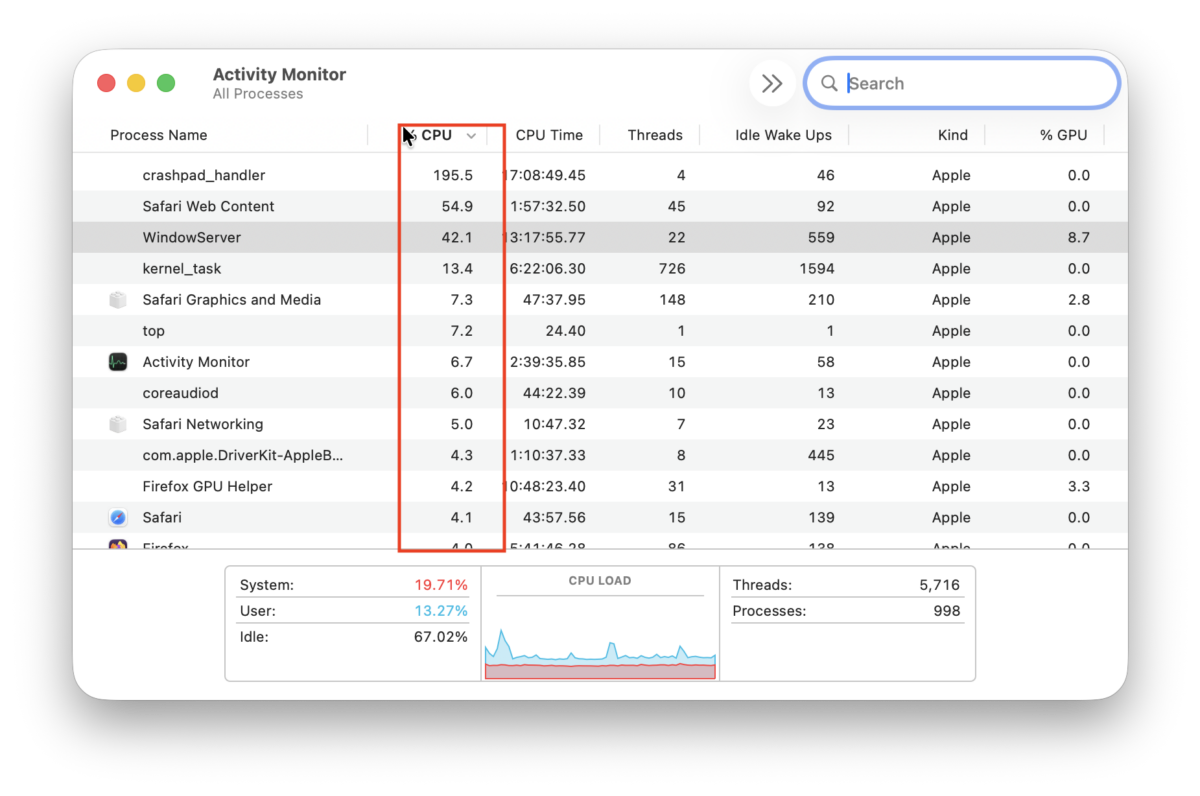Minimize window with the yellow button
1200x796 pixels.
[x=136, y=84]
